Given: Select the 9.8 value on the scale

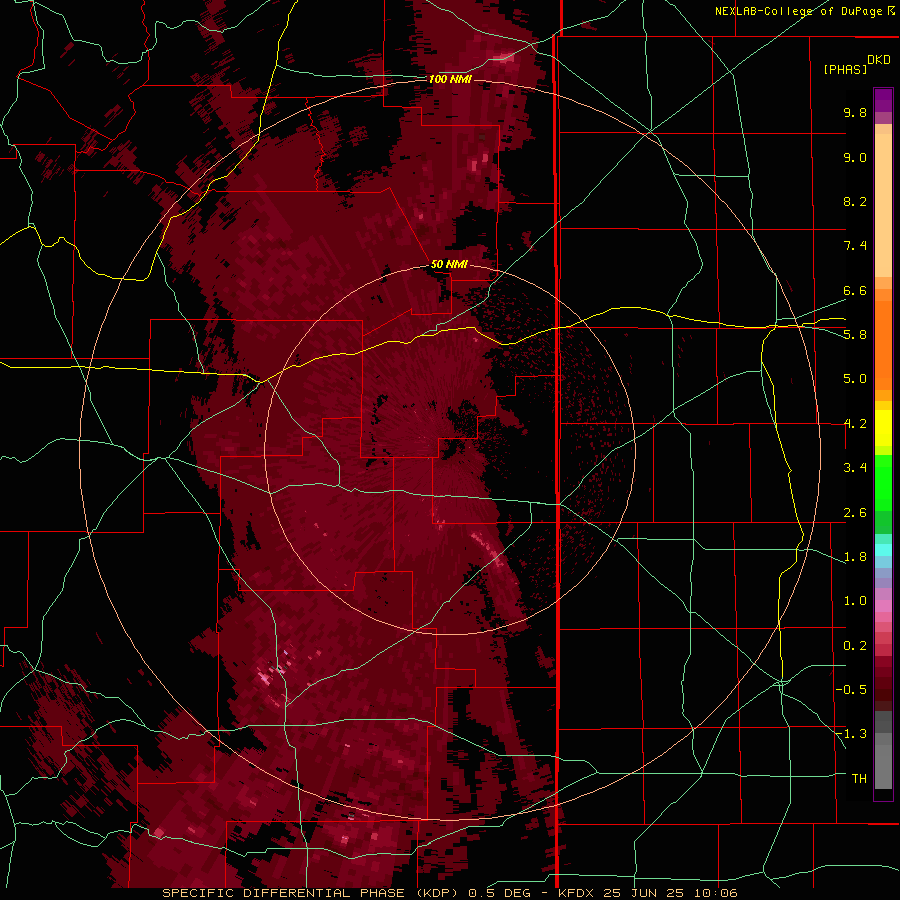Looking at the screenshot, I should [x=855, y=112].
